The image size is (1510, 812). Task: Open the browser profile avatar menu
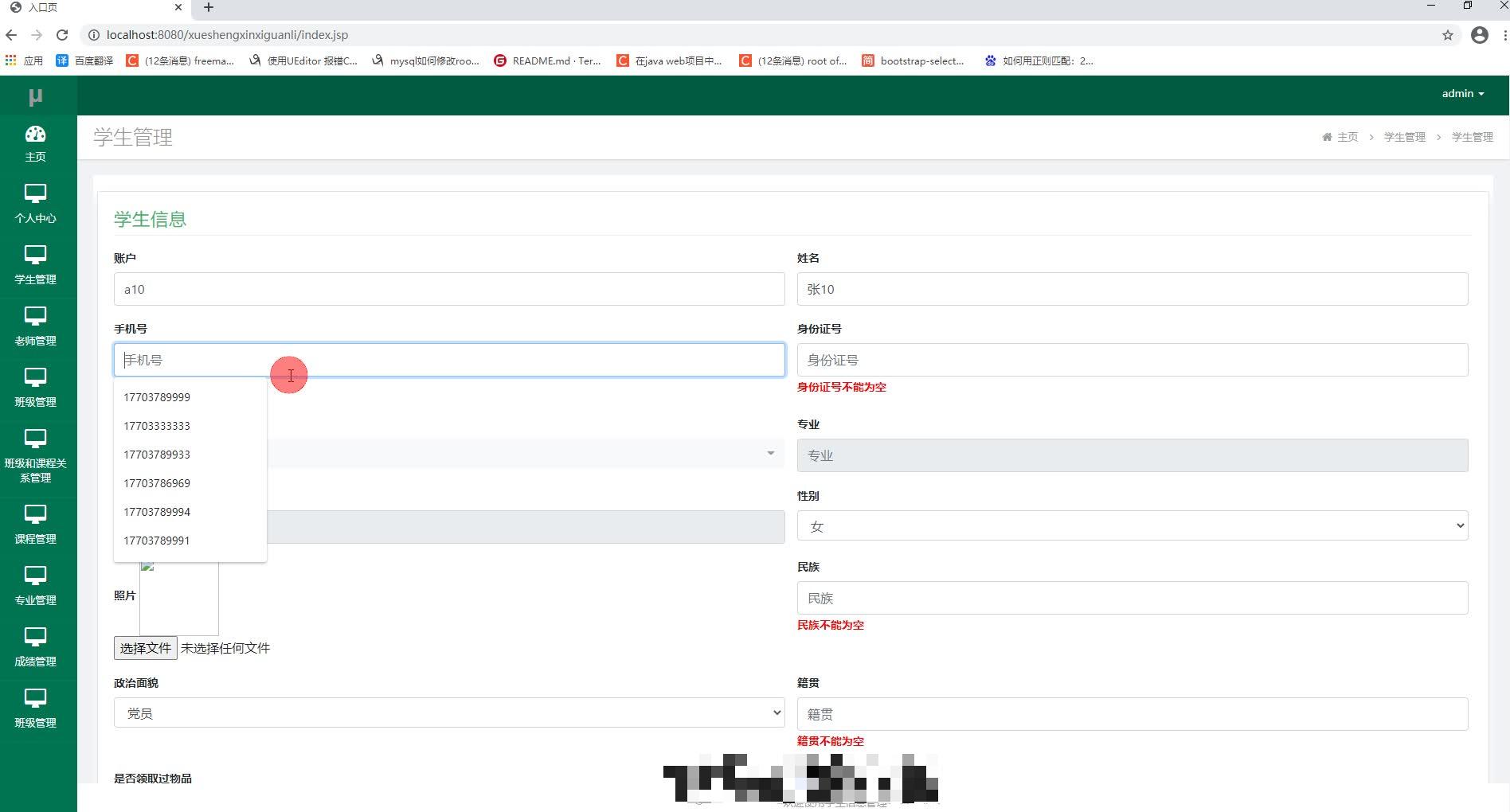coord(1480,35)
